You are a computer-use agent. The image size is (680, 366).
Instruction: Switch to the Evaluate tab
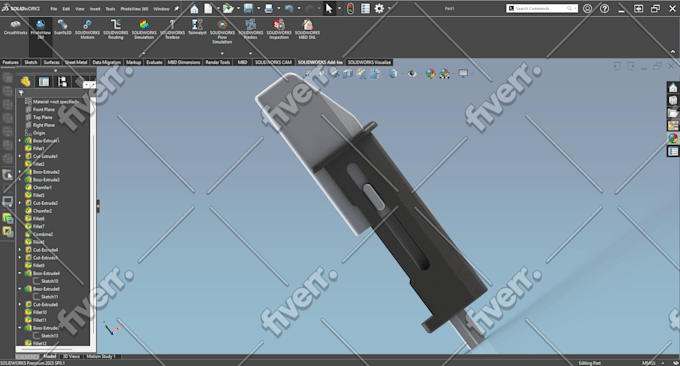coord(154,62)
